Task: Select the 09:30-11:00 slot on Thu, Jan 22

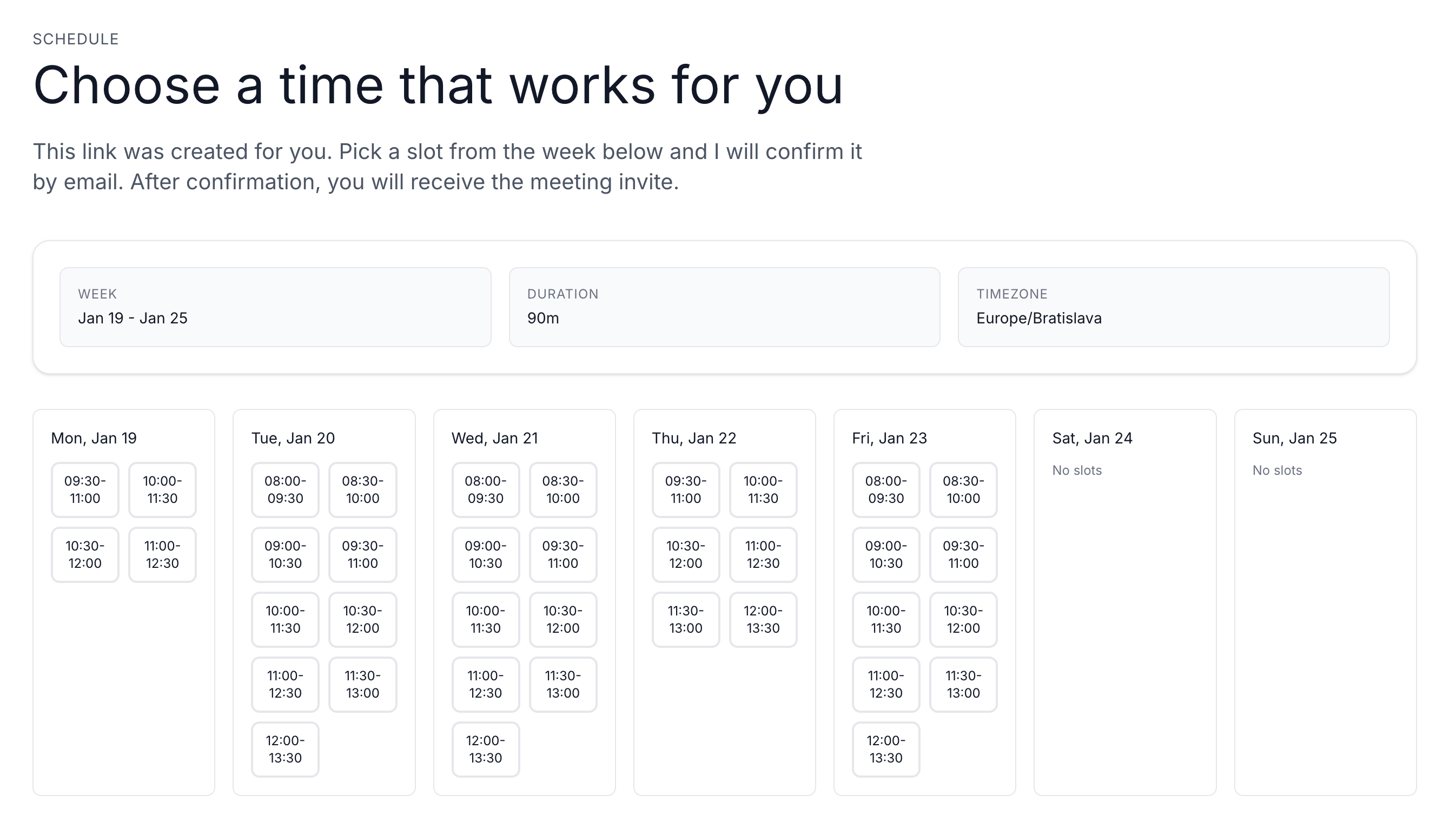Action: point(686,489)
